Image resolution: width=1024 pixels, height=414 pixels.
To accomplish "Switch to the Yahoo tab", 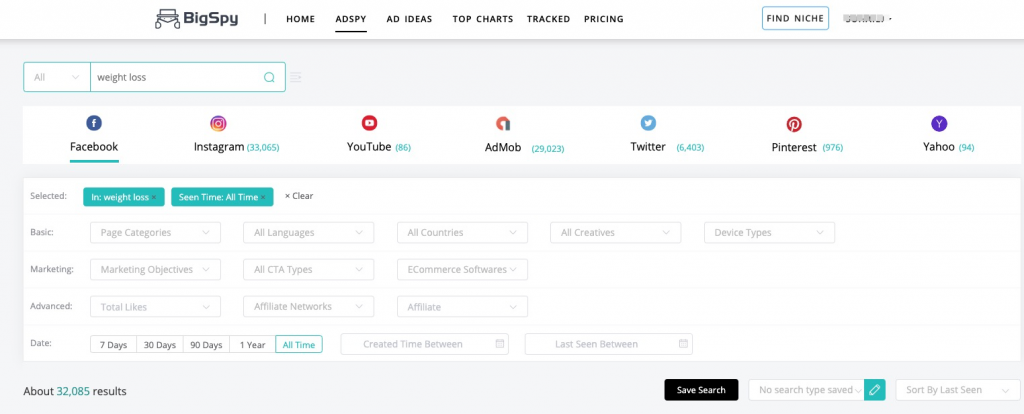I will [x=948, y=148].
